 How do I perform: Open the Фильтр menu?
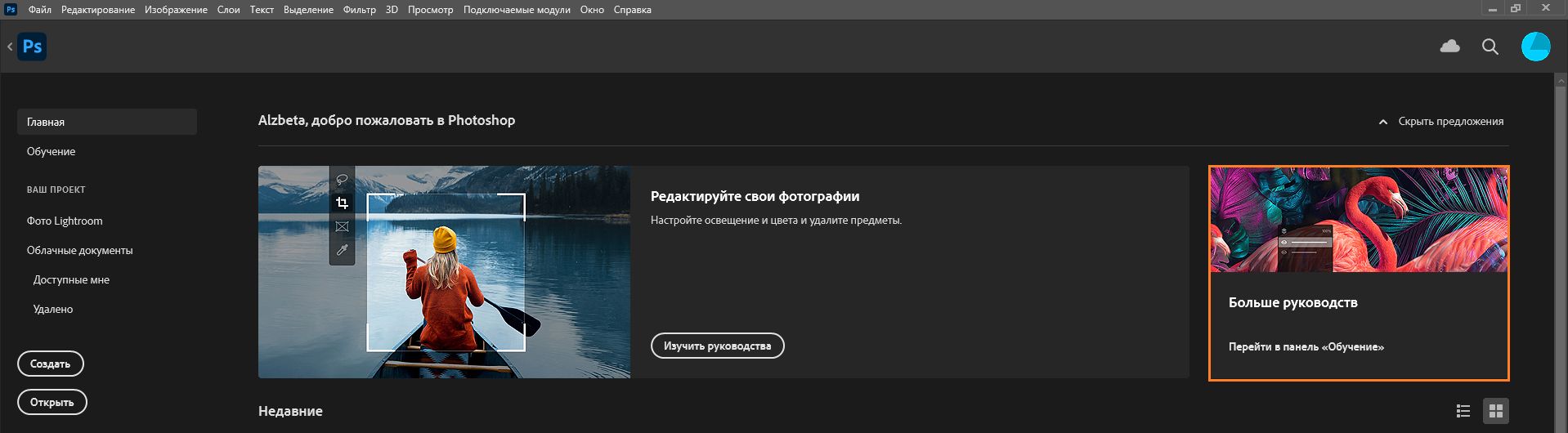pyautogui.click(x=360, y=10)
